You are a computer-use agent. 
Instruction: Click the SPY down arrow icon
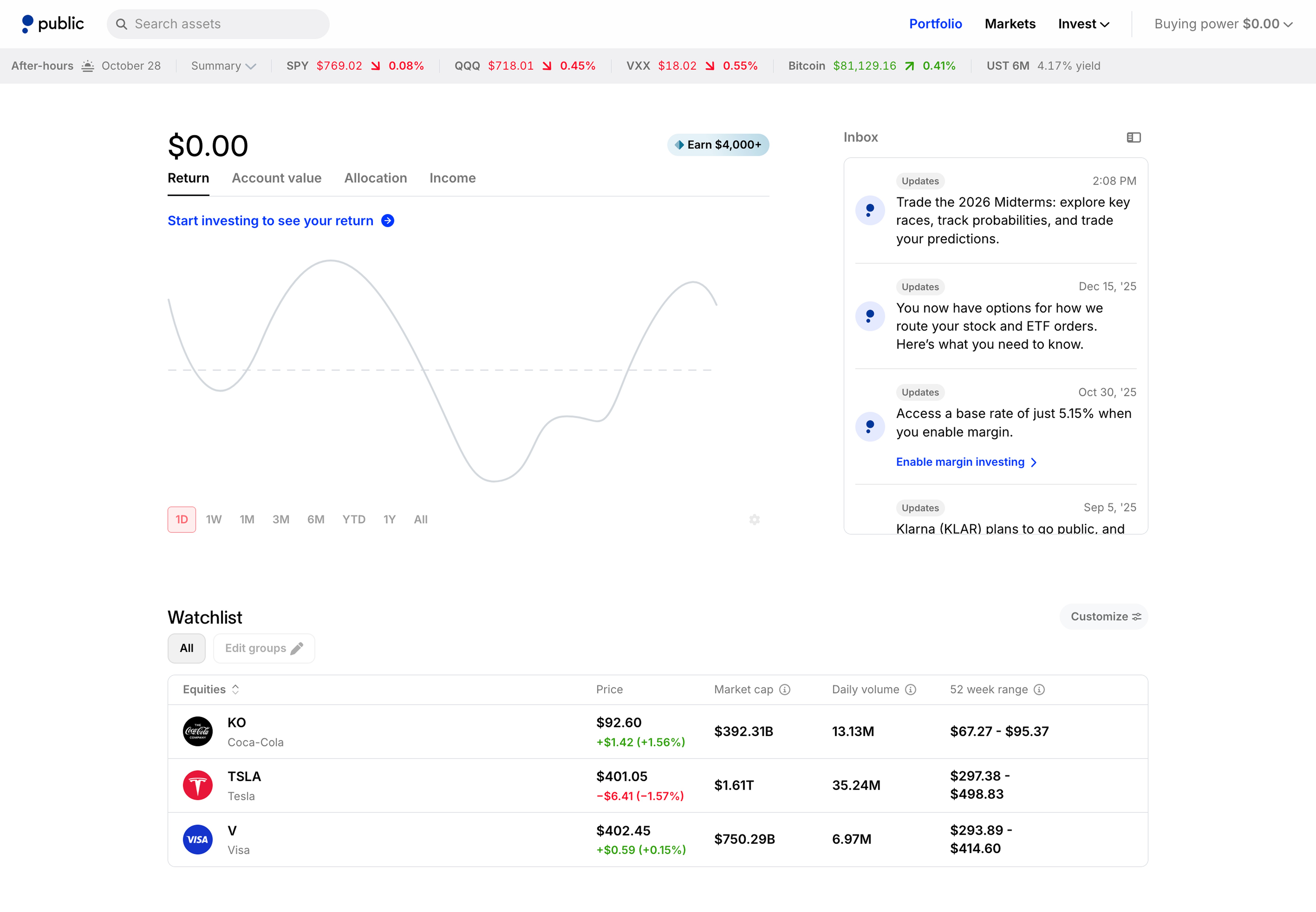coord(375,66)
